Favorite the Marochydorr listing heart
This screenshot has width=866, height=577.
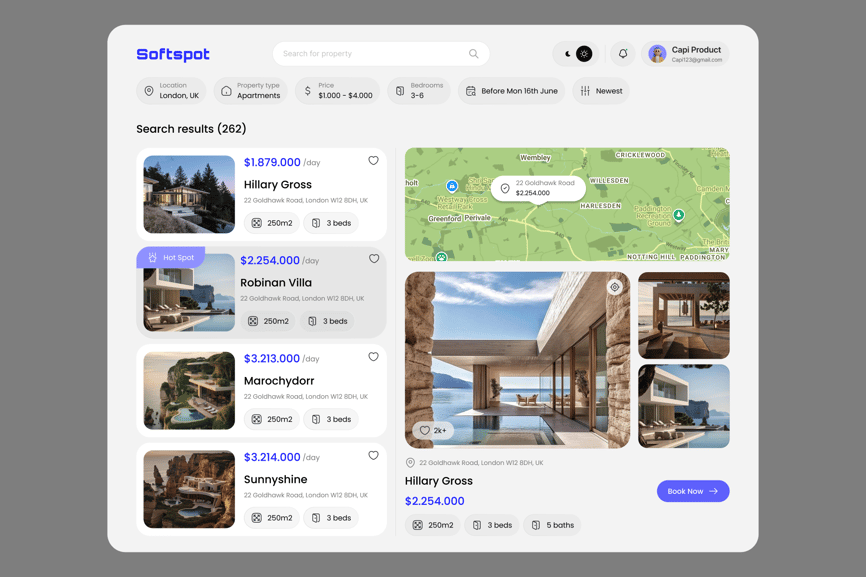[x=373, y=357]
